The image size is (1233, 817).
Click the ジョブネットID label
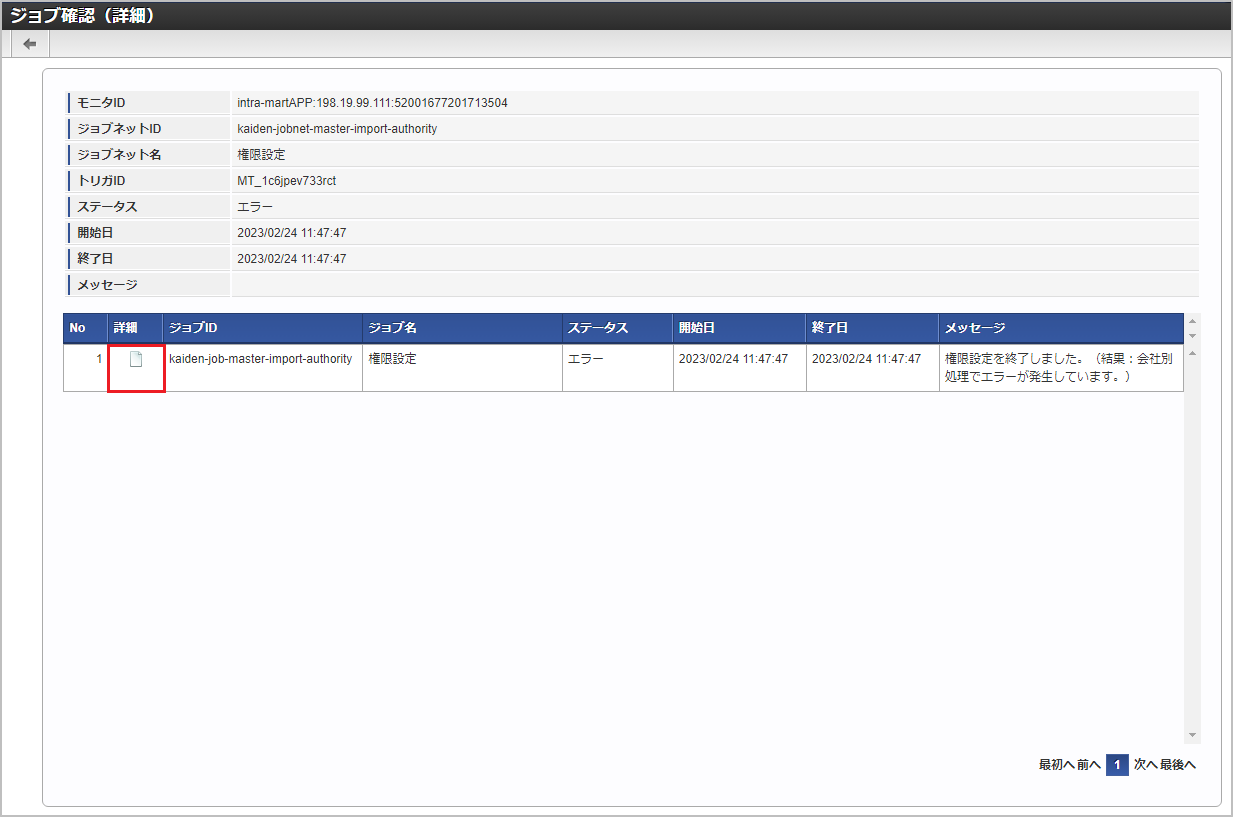(x=119, y=129)
